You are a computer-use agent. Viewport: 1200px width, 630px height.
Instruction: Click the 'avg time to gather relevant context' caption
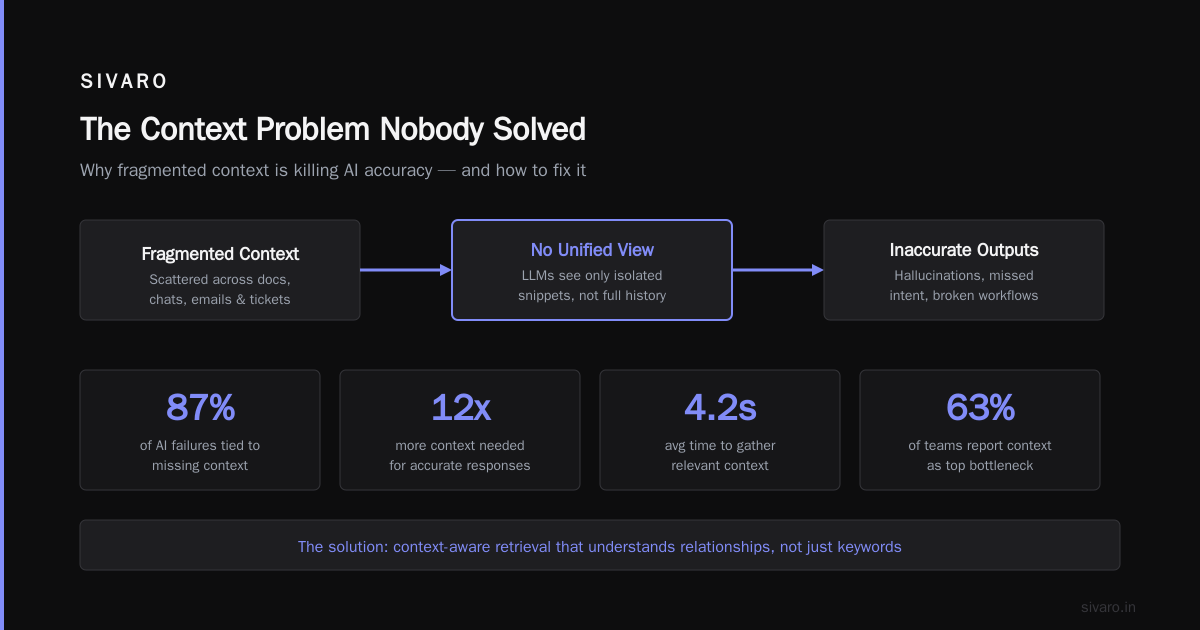coord(720,455)
